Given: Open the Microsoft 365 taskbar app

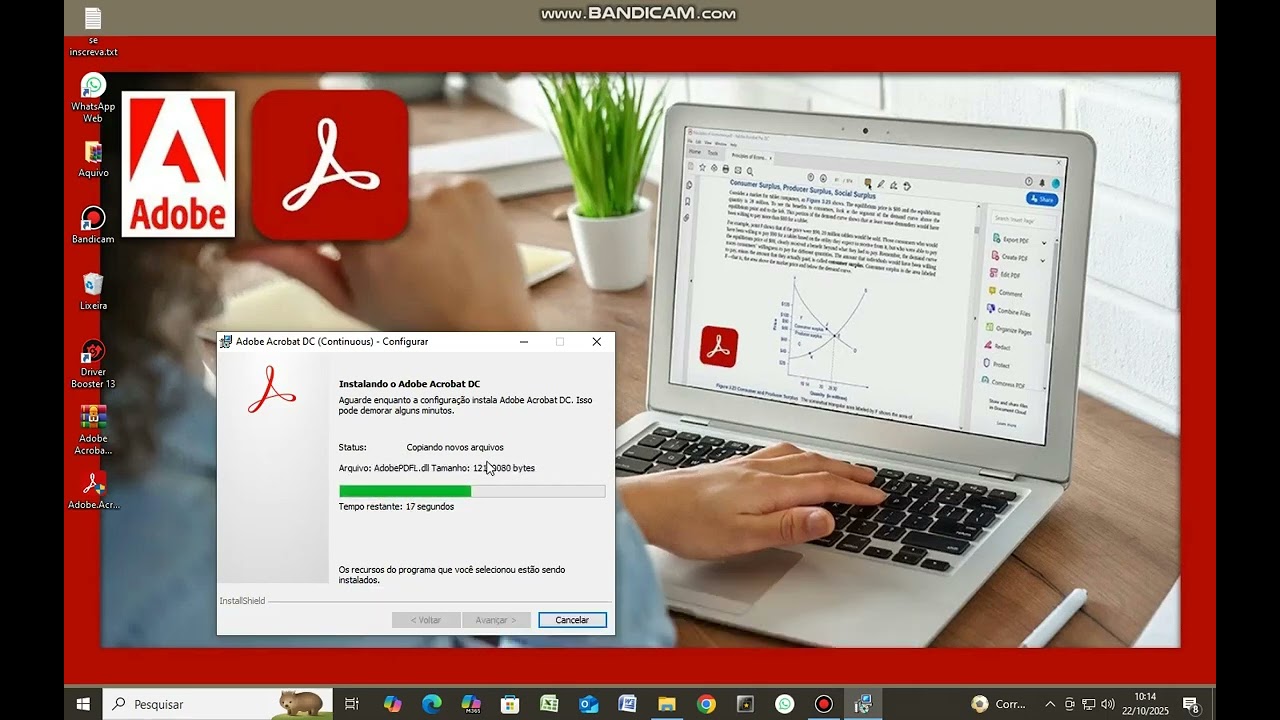Looking at the screenshot, I should pos(471,704).
